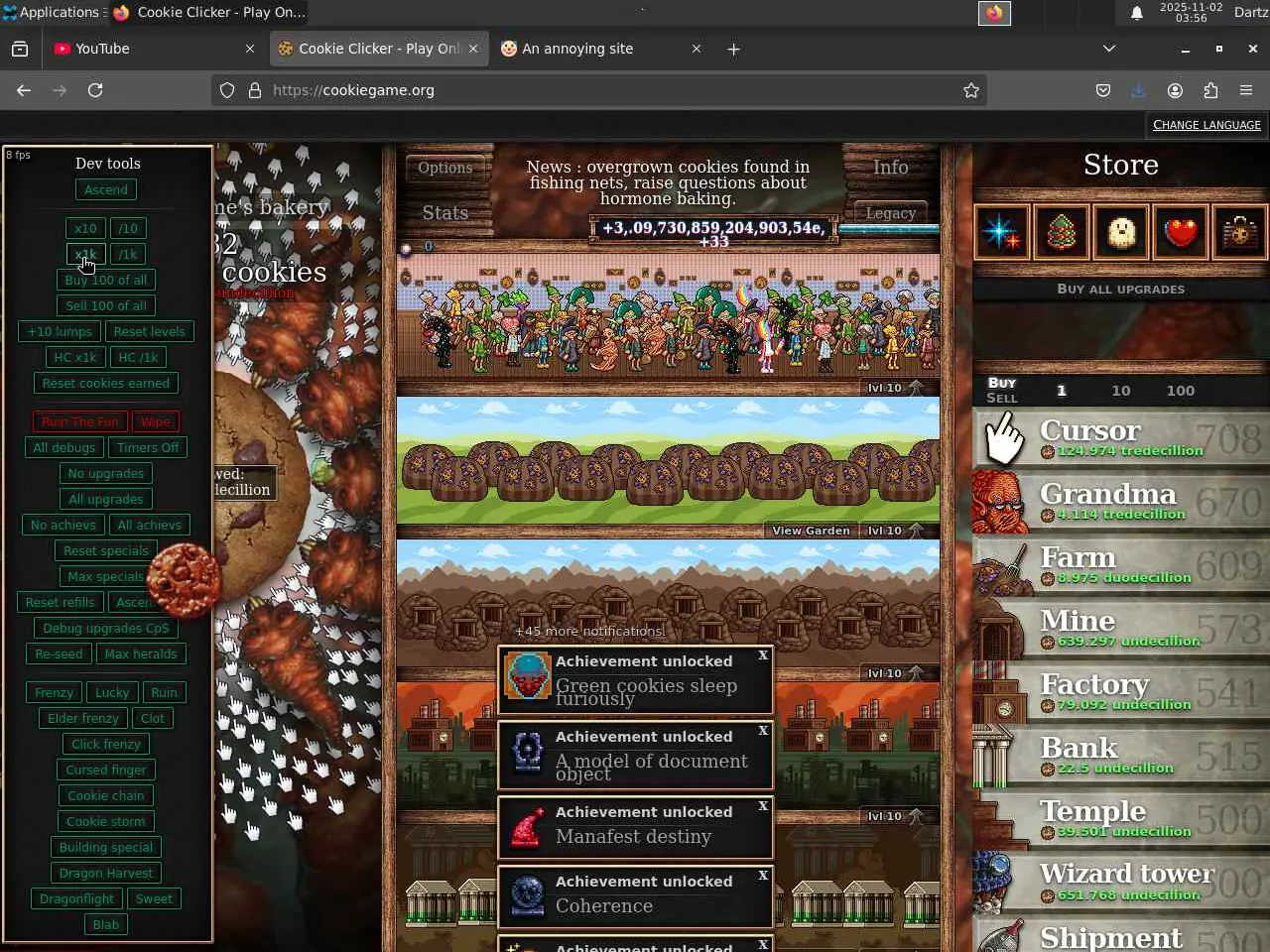
Task: Buy a Factory building from the store
Action: [x=1121, y=692]
